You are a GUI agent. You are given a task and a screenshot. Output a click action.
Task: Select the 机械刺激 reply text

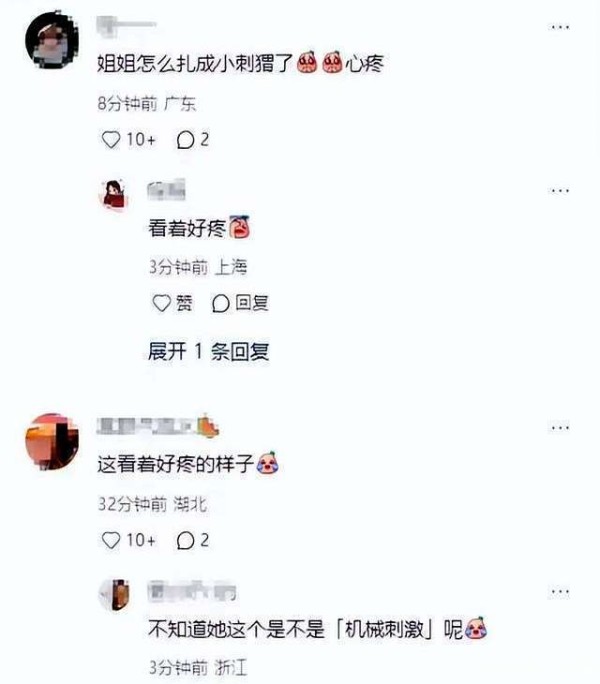(x=317, y=629)
